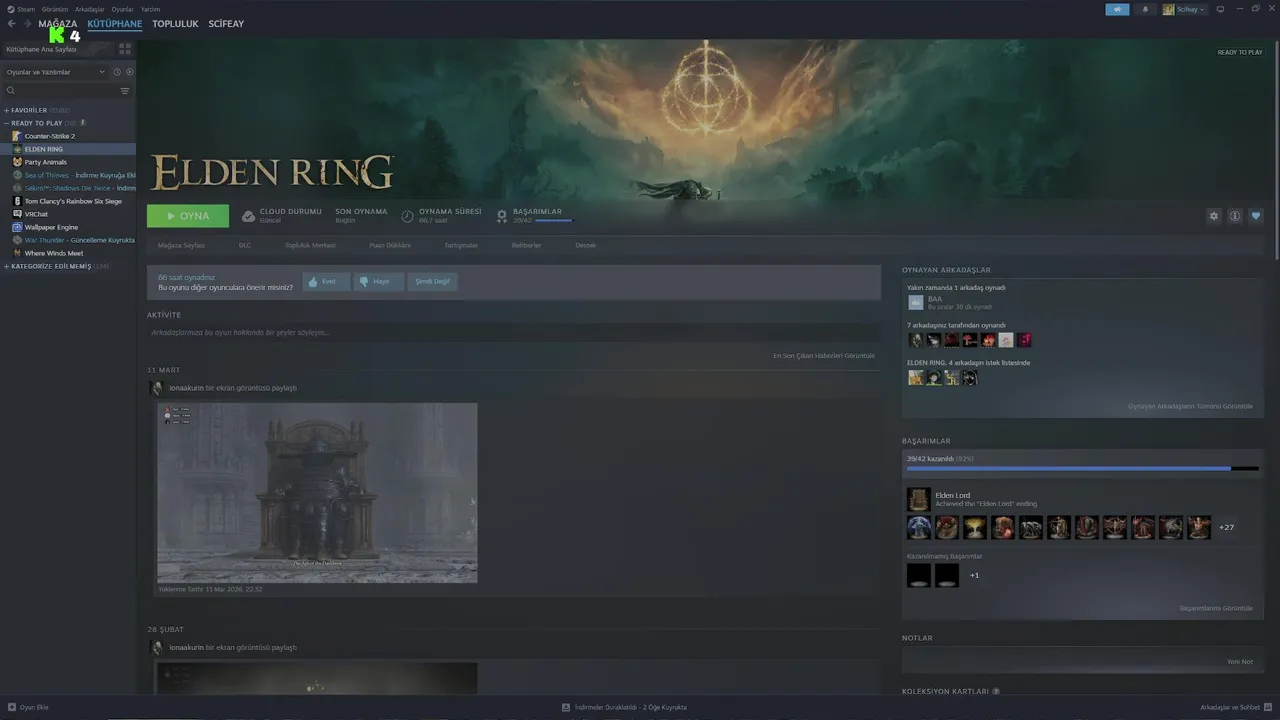Click the Başarımlar gear icon in header
This screenshot has height=720, width=1280.
click(502, 216)
